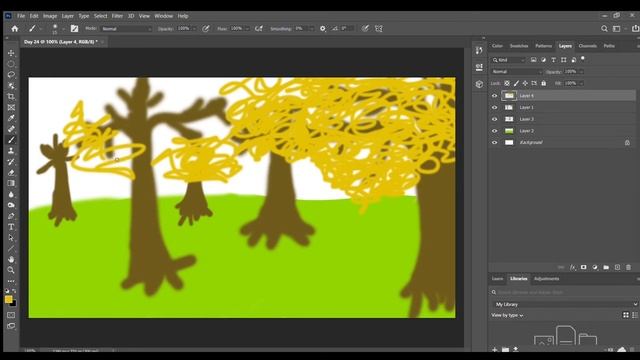
Task: Open the Flow slider dropdown
Action: click(x=247, y=29)
